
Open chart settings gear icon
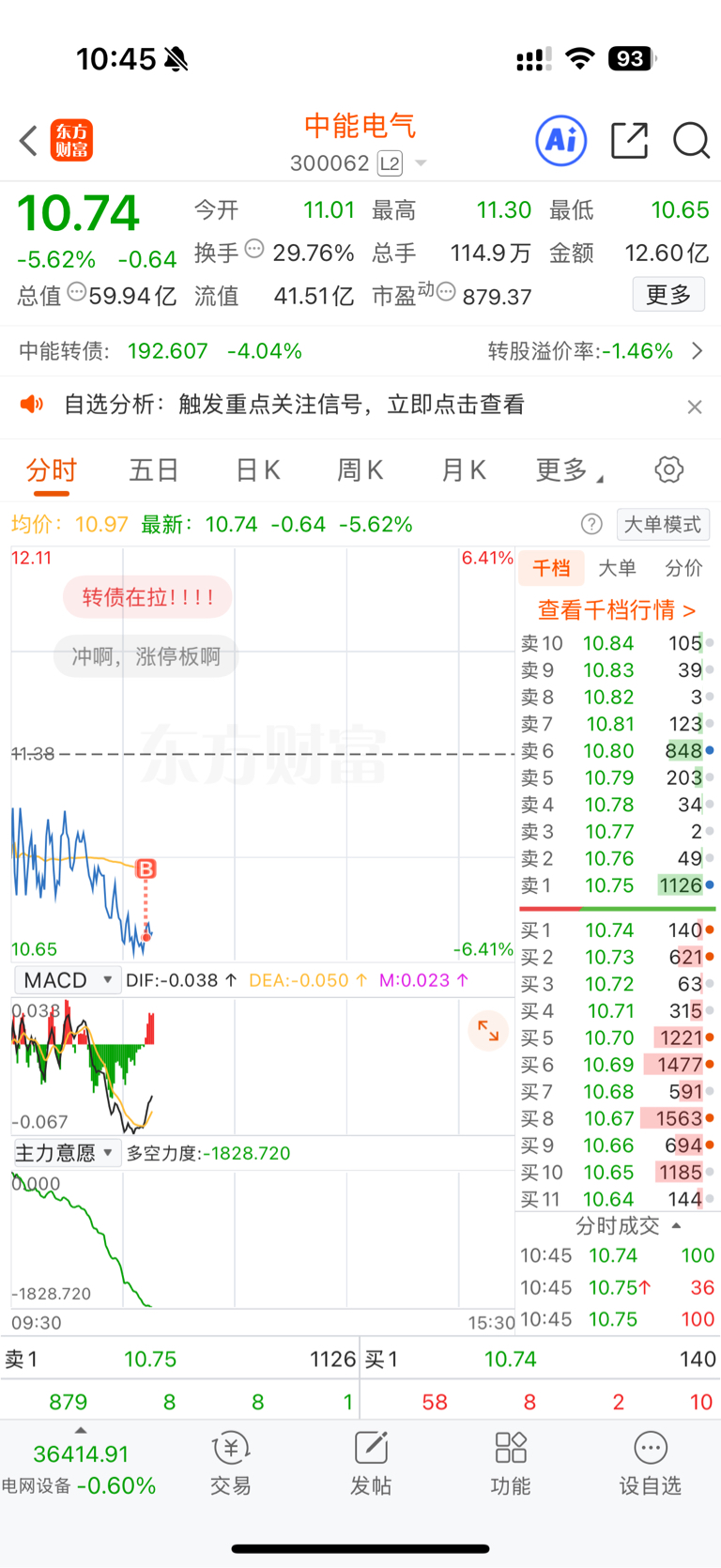[669, 469]
